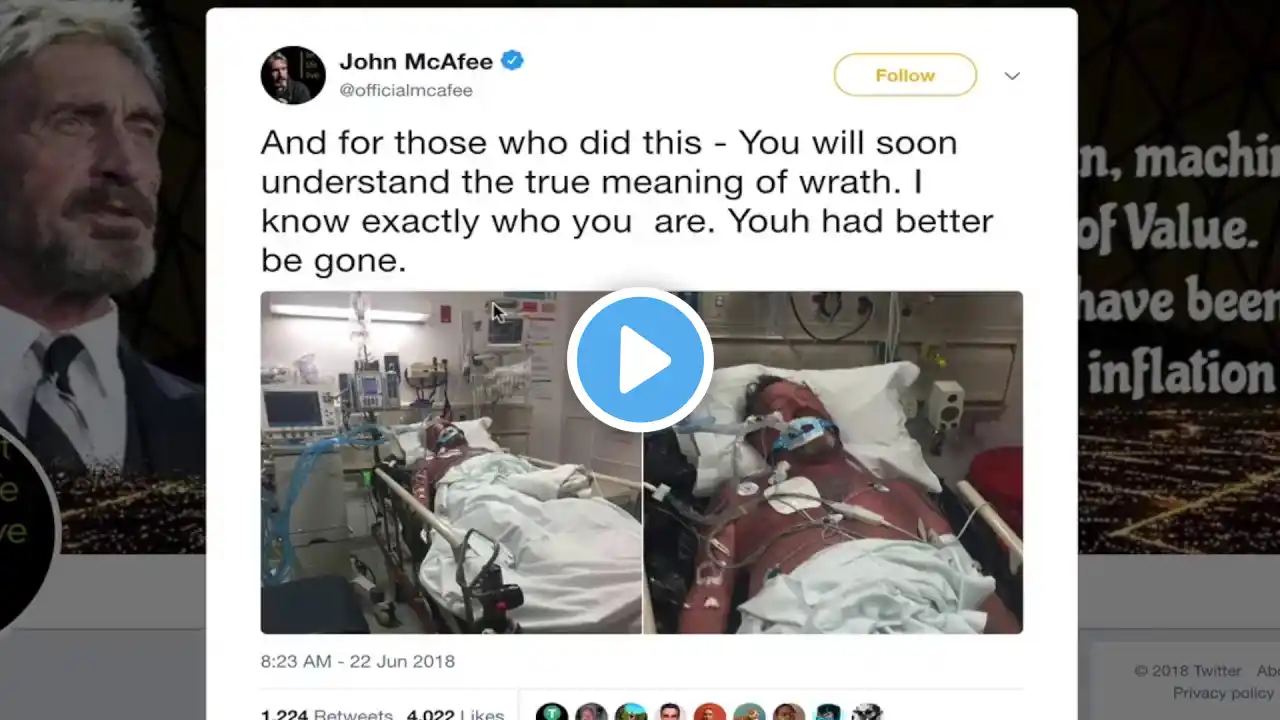Click the blue verified badge next to John McAfee
Screen dimensions: 1280x720
click(512, 61)
